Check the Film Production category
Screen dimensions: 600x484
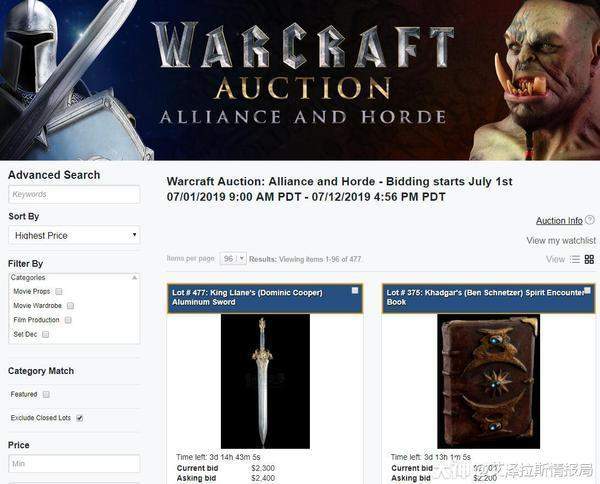coord(68,320)
